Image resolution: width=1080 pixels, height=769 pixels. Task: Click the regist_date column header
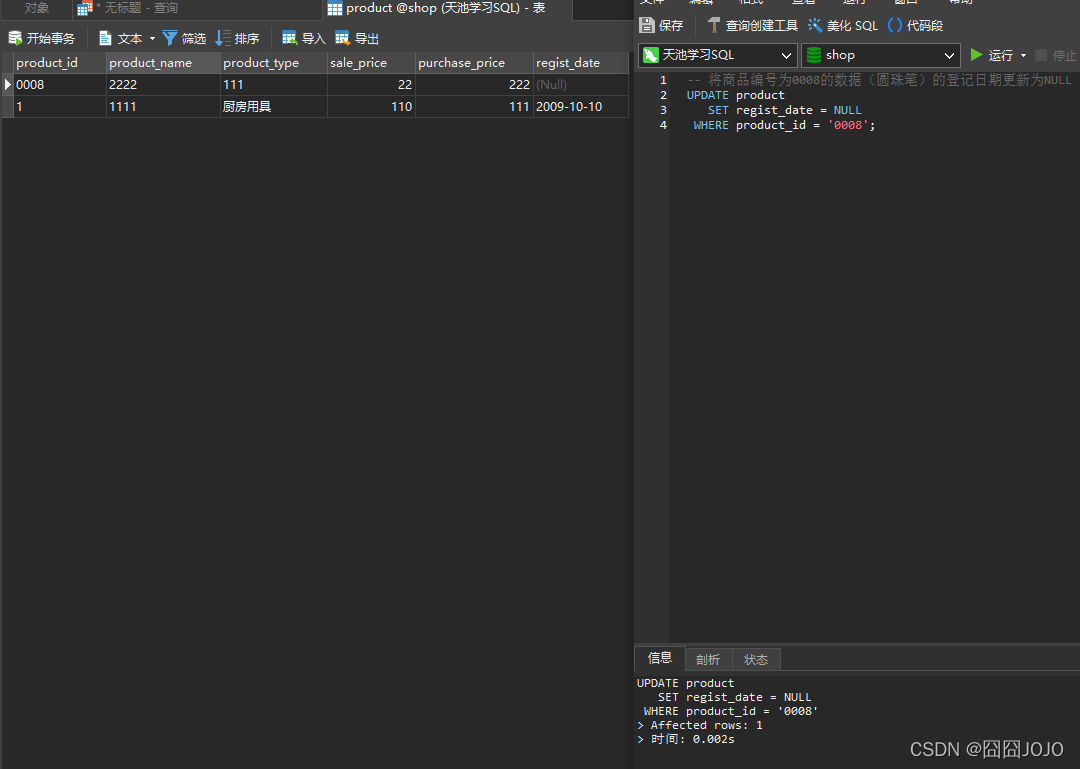(581, 63)
